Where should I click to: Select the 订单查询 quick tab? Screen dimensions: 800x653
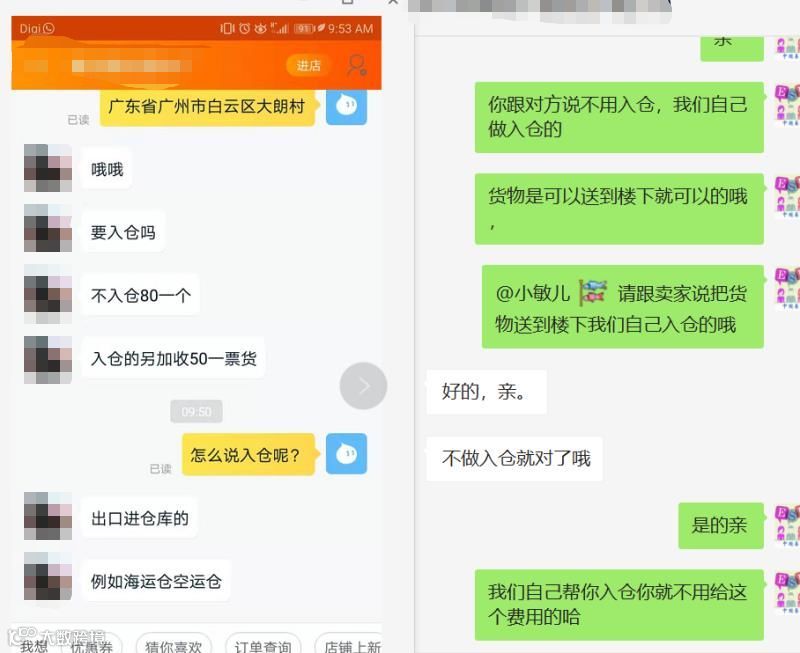[263, 645]
